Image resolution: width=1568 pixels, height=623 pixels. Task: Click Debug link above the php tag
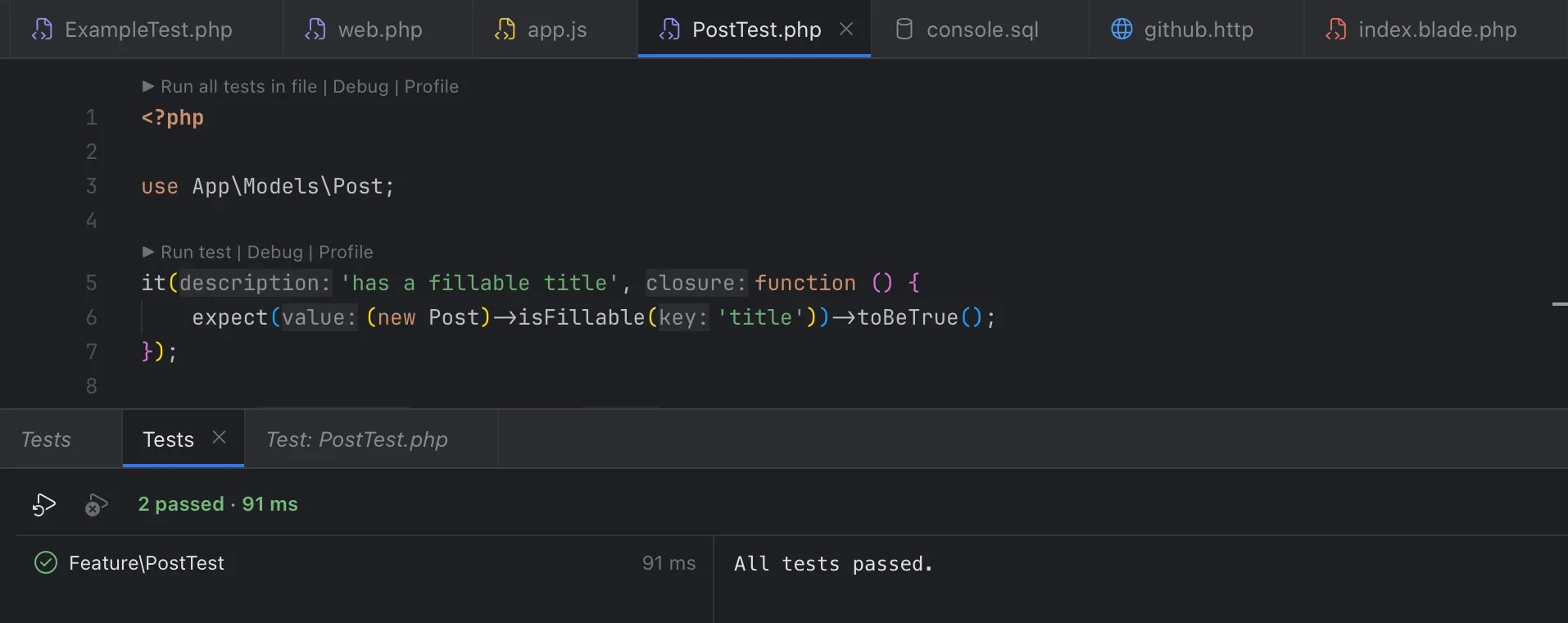tap(360, 86)
